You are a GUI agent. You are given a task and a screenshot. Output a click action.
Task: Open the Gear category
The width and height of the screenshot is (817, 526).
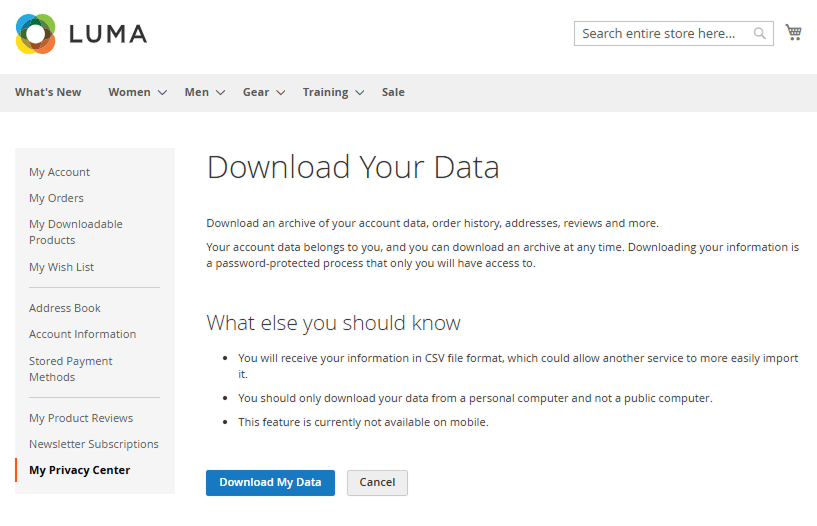(256, 92)
